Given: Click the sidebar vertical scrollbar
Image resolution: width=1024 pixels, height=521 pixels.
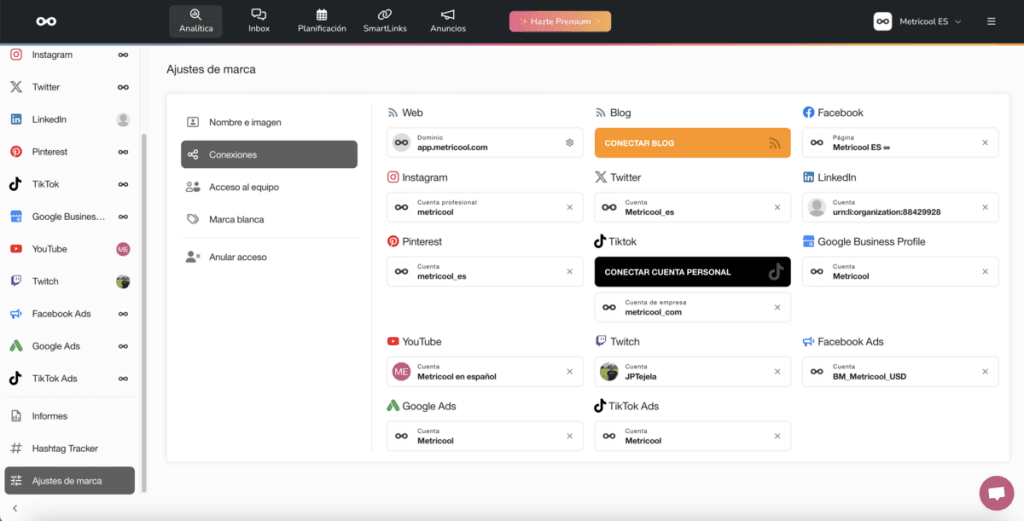Looking at the screenshot, I should pyautogui.click(x=144, y=313).
